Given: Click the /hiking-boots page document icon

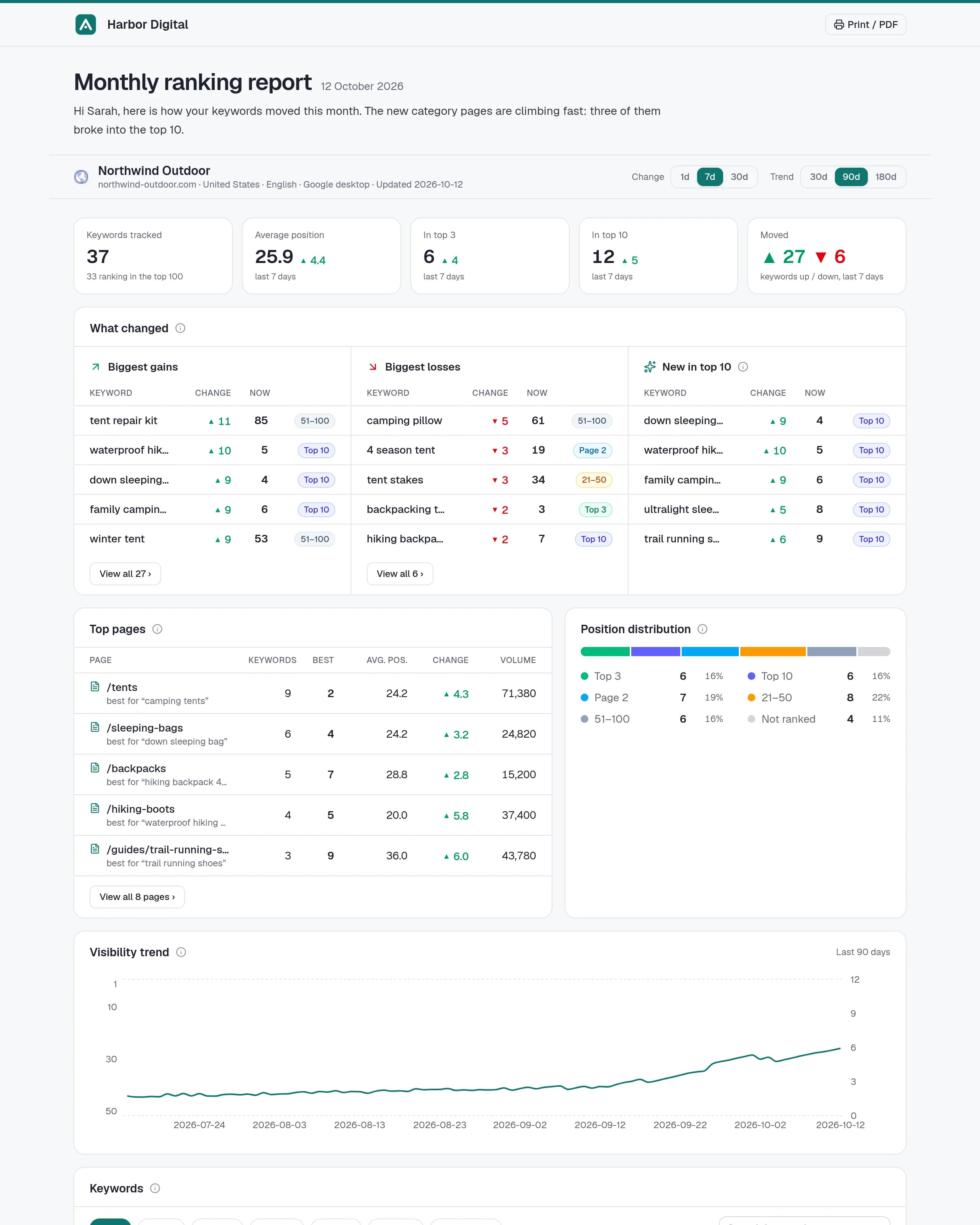Looking at the screenshot, I should 95,808.
